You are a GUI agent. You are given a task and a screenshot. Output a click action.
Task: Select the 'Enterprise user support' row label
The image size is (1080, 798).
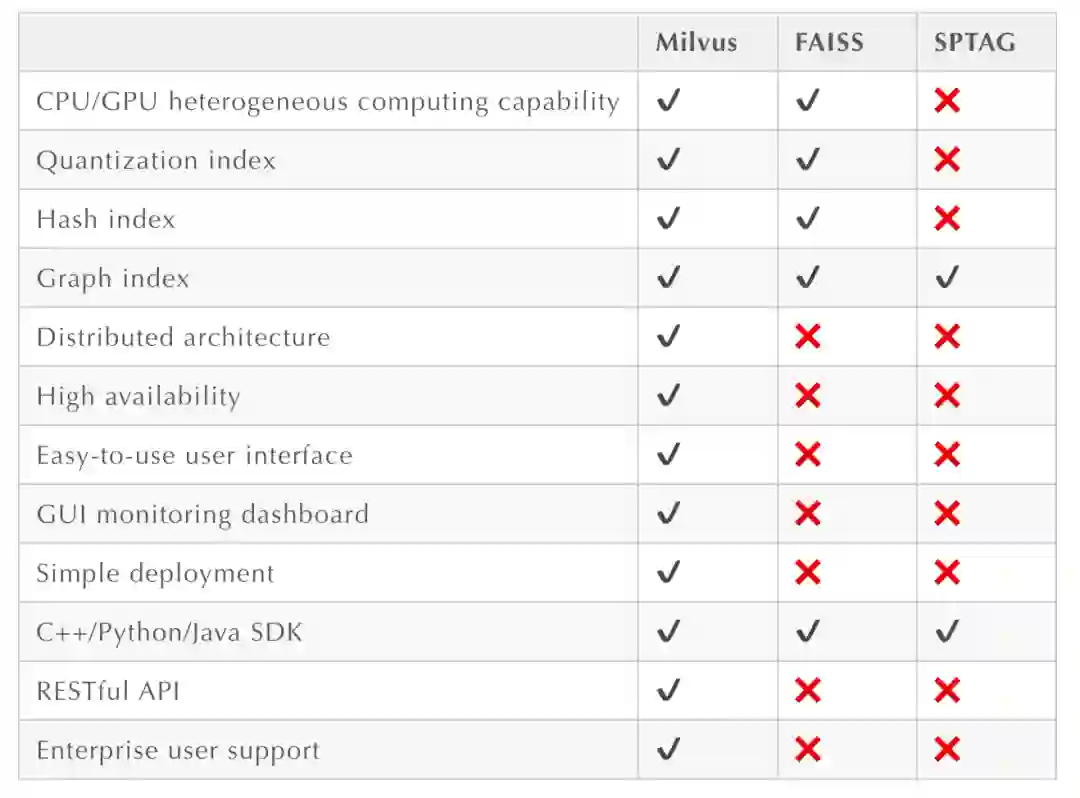pyautogui.click(x=178, y=751)
